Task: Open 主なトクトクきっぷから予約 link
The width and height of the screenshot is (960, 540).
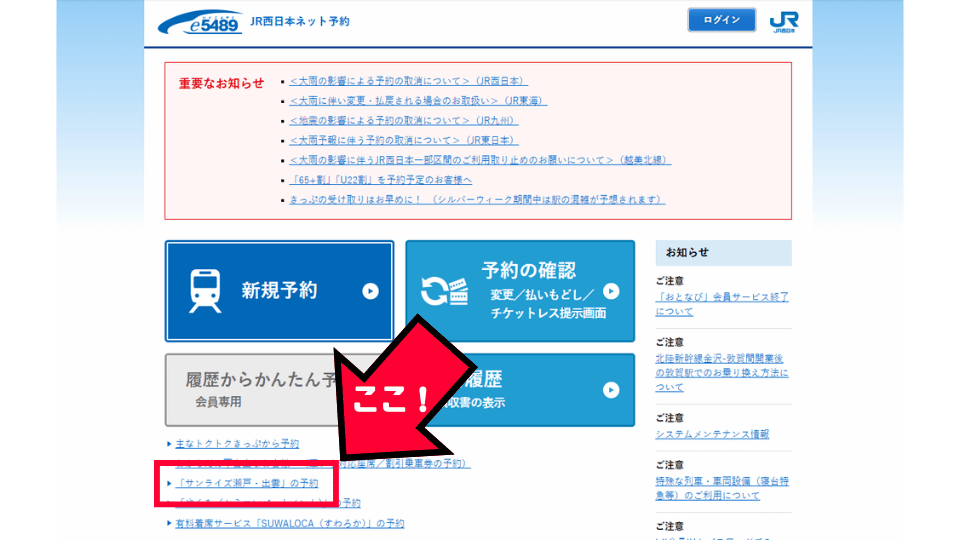Action: pyautogui.click(x=237, y=443)
